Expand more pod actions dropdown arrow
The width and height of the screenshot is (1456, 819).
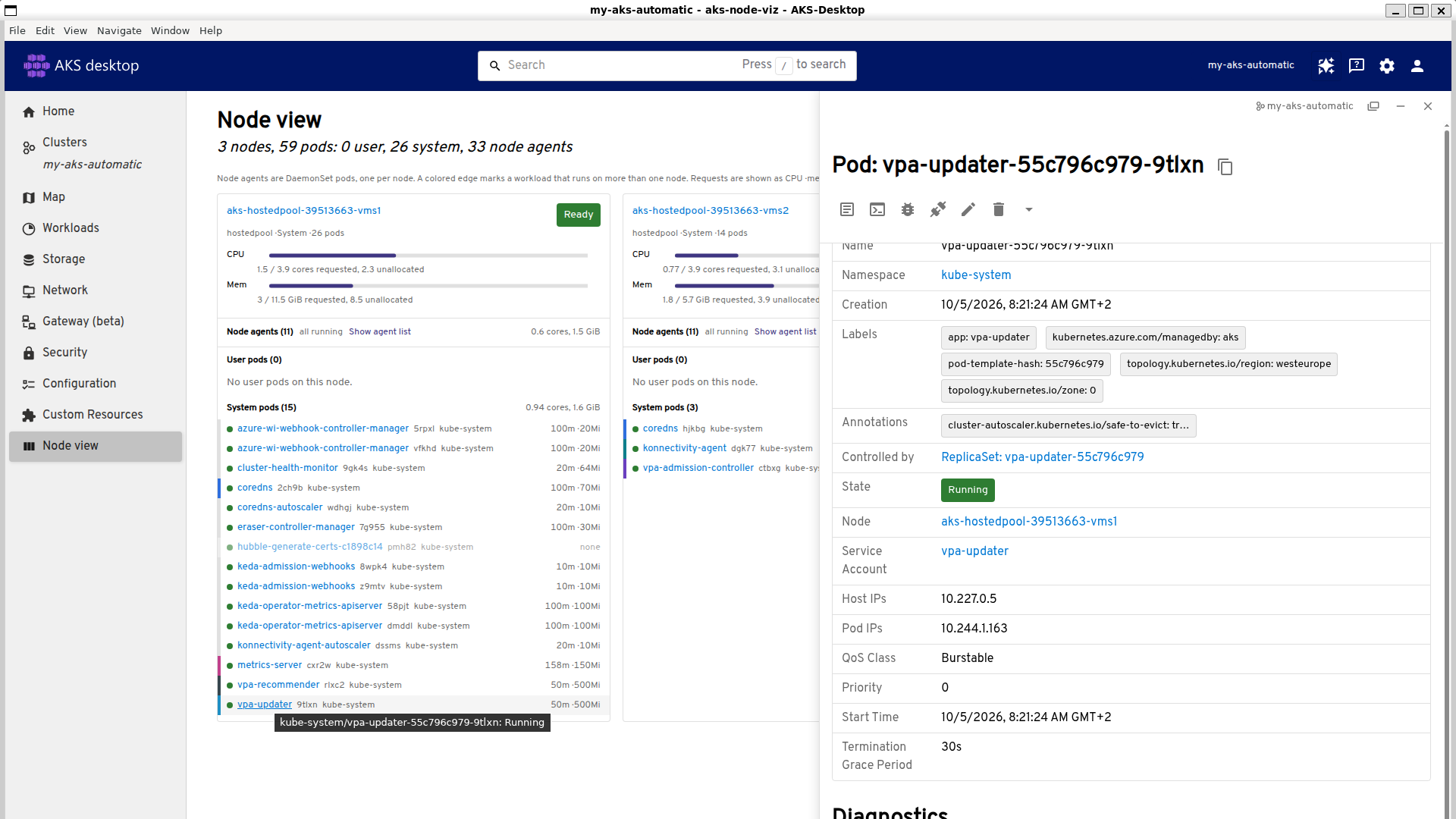(x=1029, y=209)
